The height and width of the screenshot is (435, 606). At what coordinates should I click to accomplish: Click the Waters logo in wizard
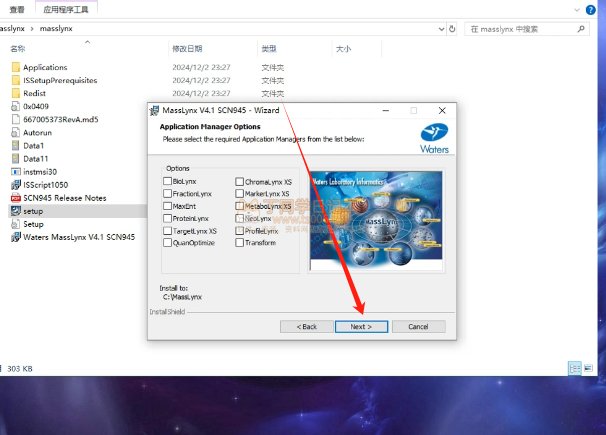pos(434,138)
